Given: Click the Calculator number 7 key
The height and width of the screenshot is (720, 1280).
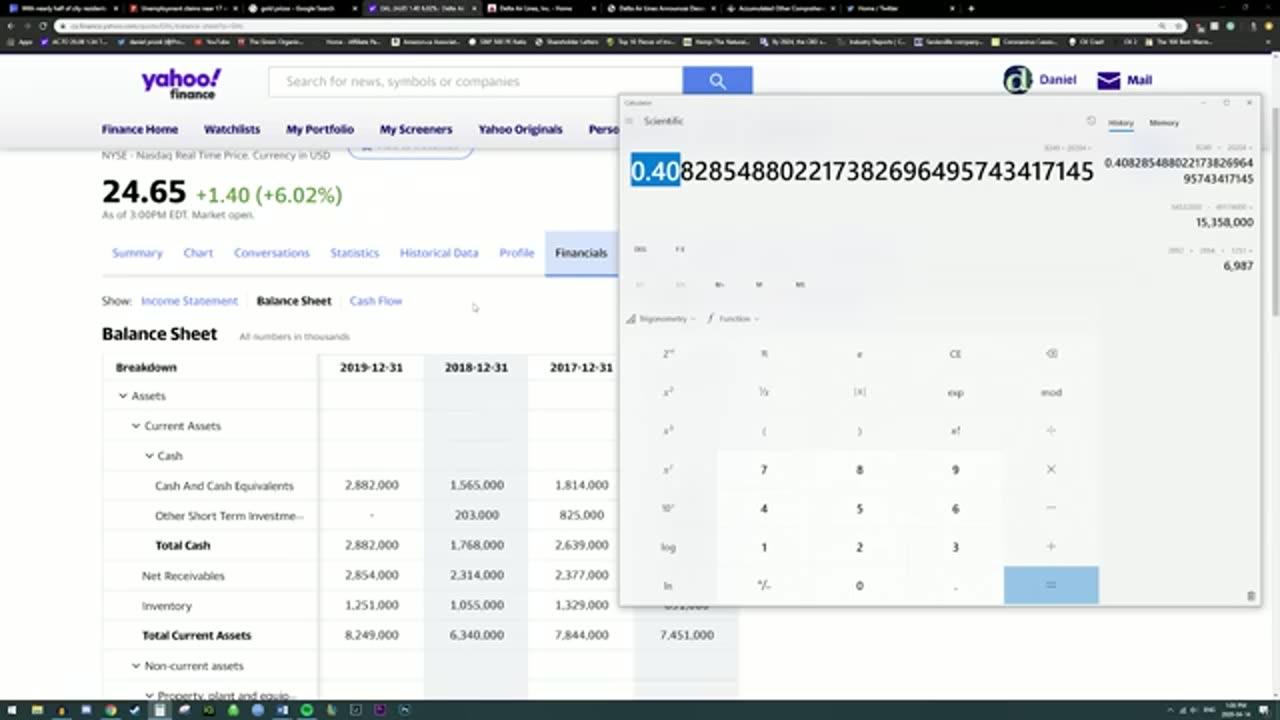Looking at the screenshot, I should [x=764, y=470].
